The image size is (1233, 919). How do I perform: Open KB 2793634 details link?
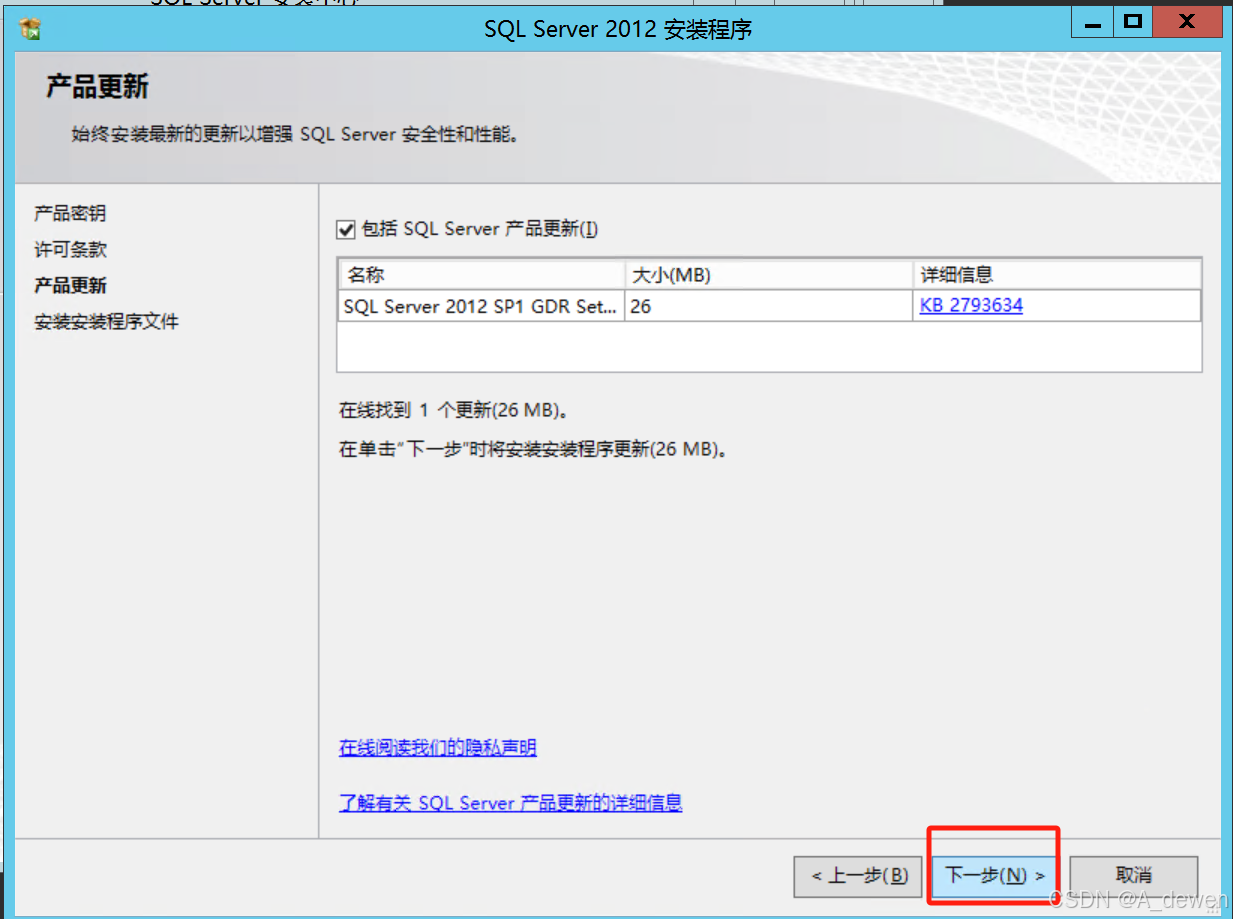point(971,306)
